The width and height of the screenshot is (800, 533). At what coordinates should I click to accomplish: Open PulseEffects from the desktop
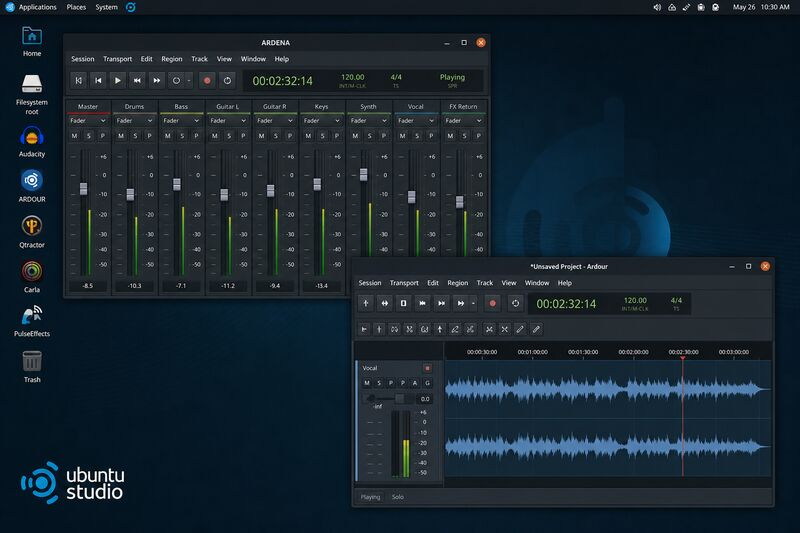[32, 321]
